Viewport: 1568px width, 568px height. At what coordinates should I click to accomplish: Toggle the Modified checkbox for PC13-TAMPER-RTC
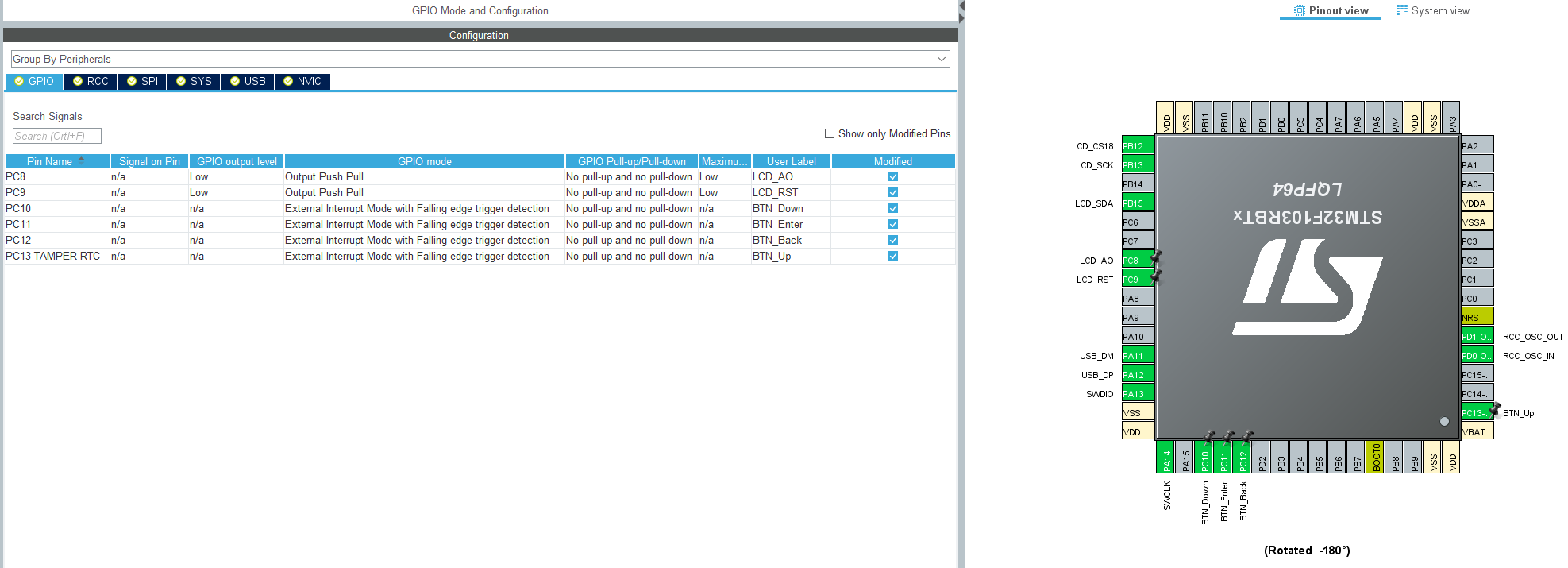(893, 256)
